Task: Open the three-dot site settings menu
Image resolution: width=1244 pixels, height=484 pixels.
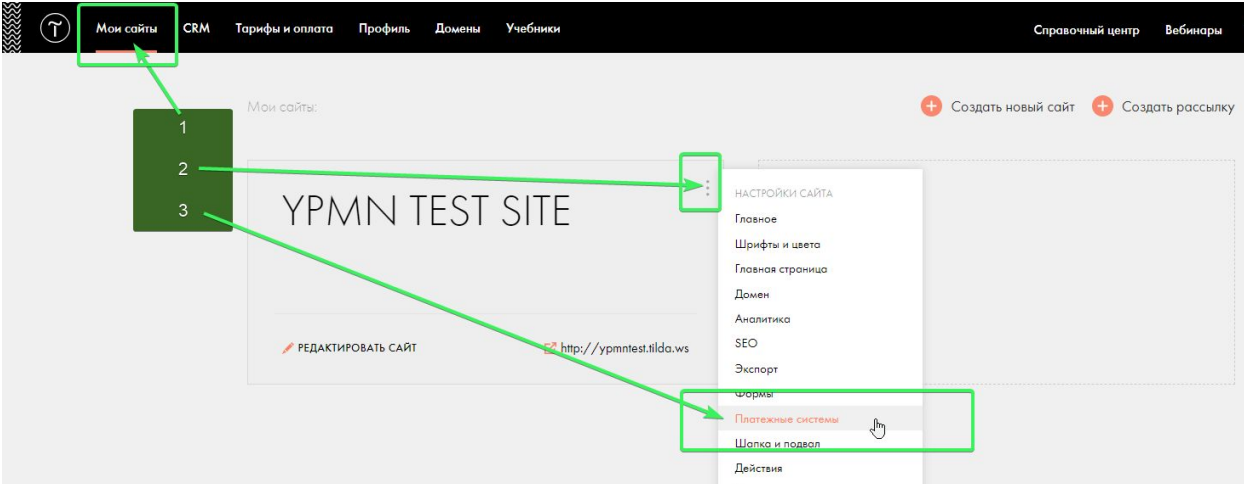Action: (x=707, y=187)
